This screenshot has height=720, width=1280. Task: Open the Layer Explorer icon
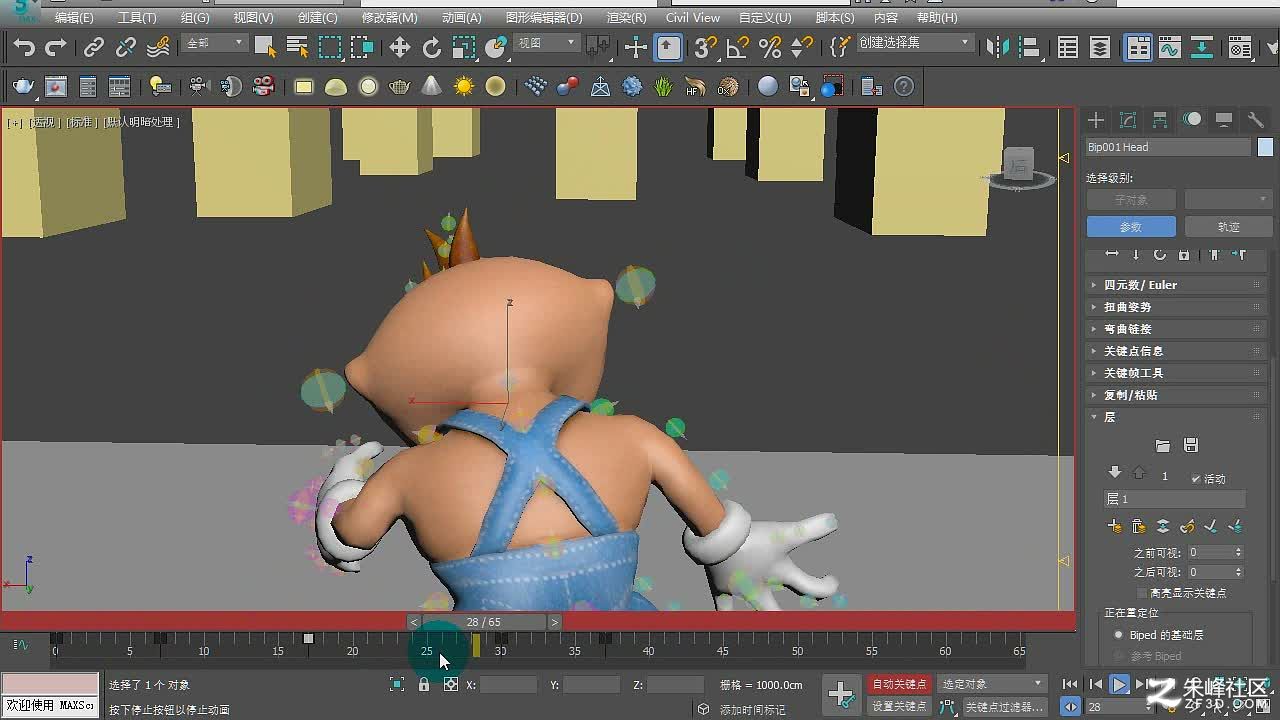pyautogui.click(x=1100, y=47)
